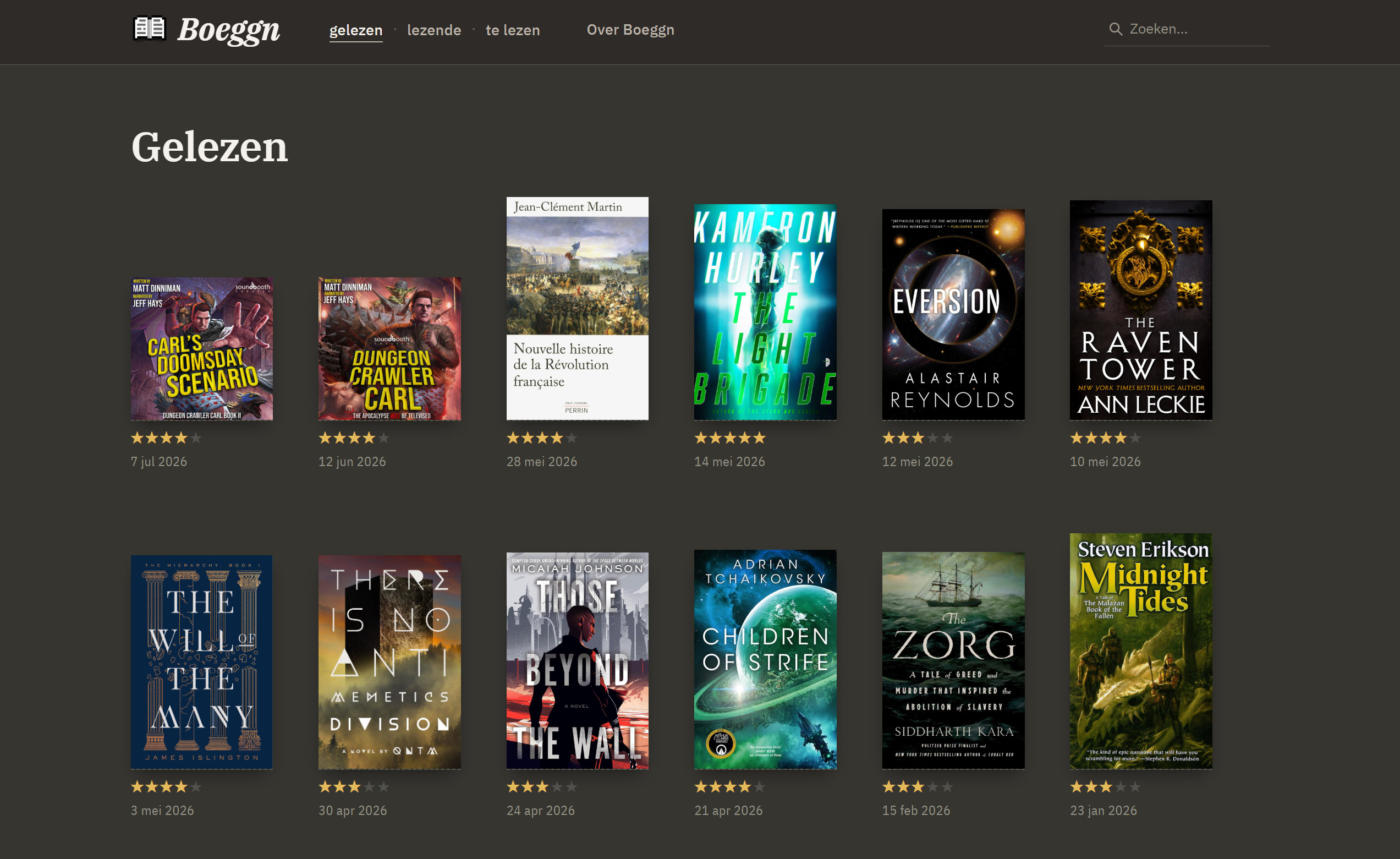Image resolution: width=1400 pixels, height=859 pixels.
Task: Open the Over Boeggn page
Action: click(x=630, y=30)
